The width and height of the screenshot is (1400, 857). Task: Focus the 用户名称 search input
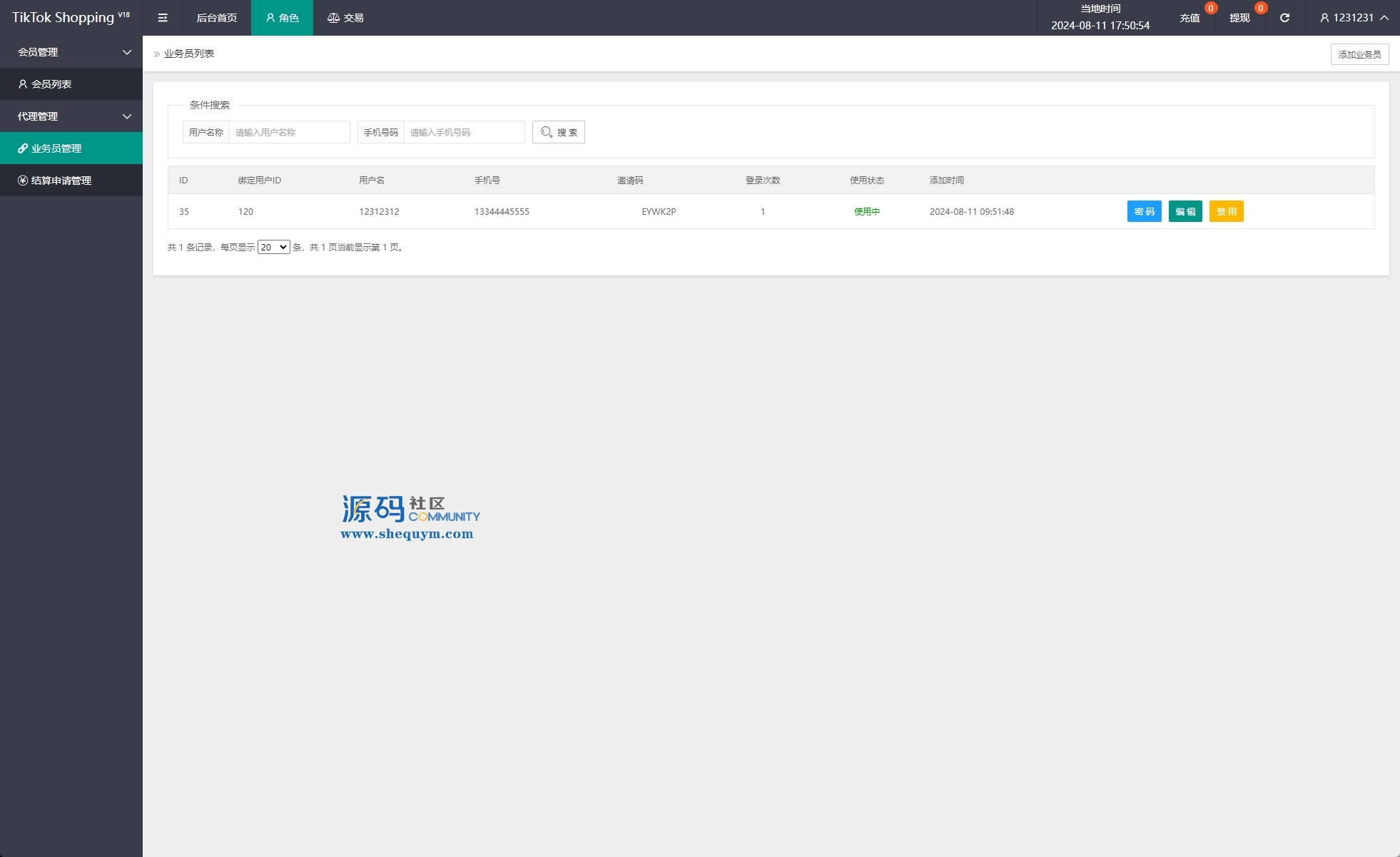290,132
